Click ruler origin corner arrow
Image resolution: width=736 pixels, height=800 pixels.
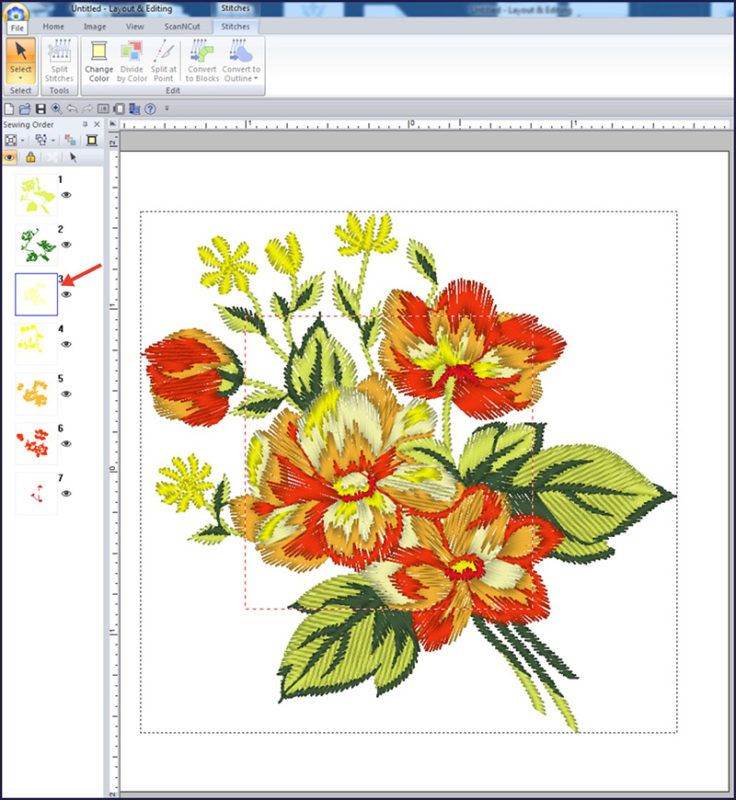(113, 124)
